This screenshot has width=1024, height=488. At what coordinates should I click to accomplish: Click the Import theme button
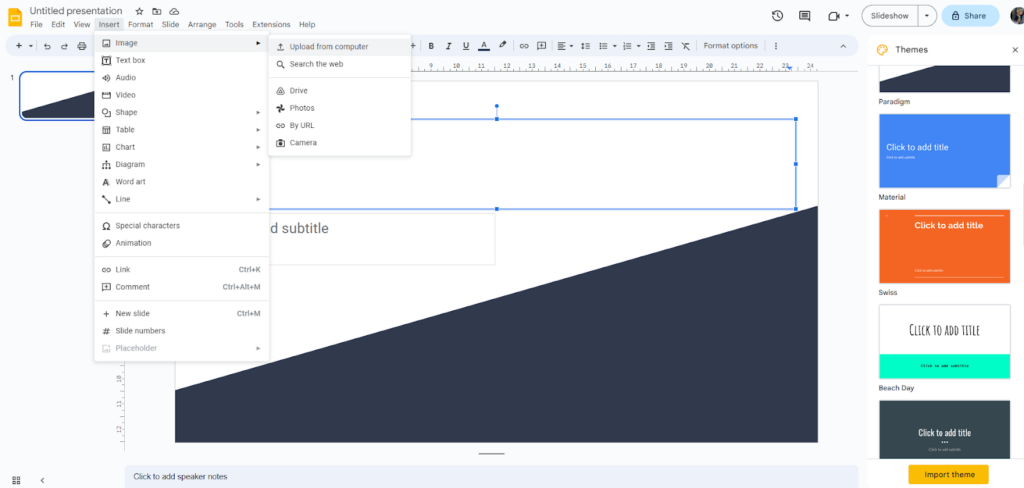[948, 474]
